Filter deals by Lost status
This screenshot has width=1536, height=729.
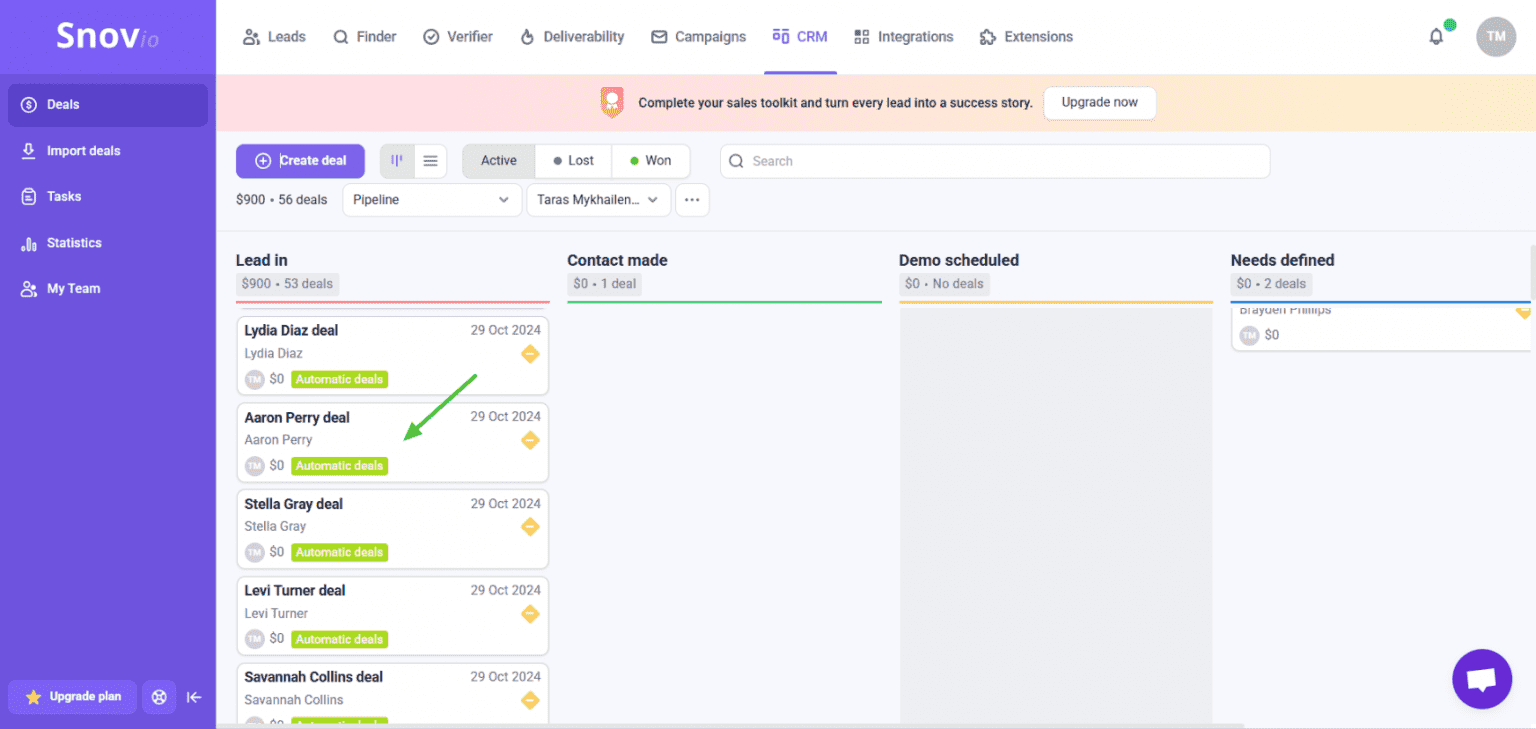click(573, 161)
